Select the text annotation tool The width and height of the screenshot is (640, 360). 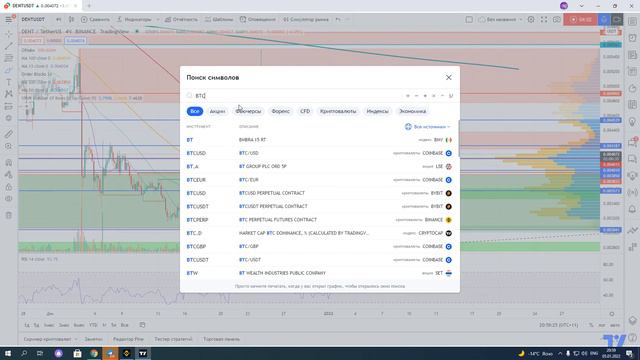(x=9, y=82)
